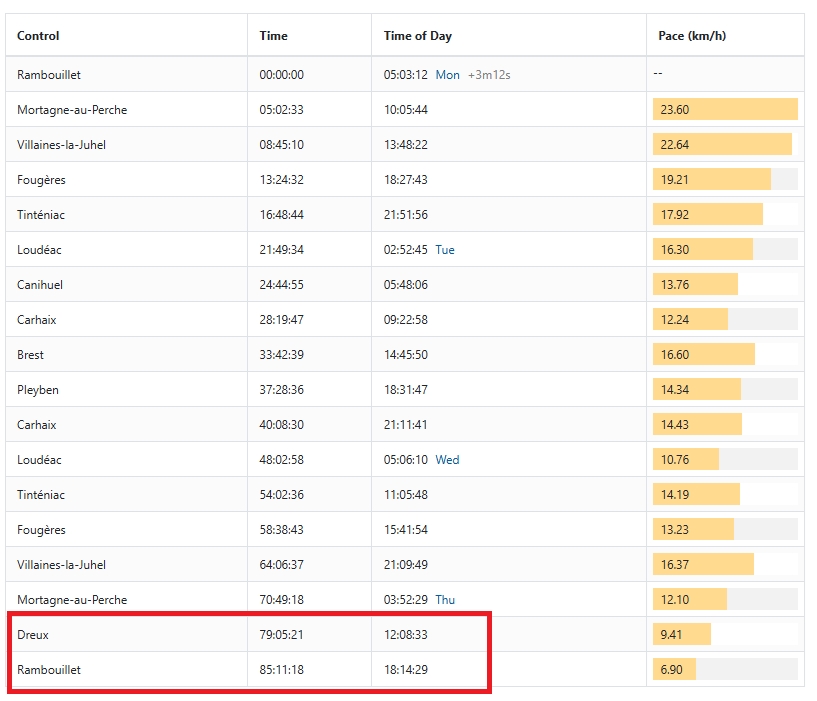Viewport: 817px width, 701px height.
Task: Click the final Rambouillet time 85:11:18
Action: click(281, 670)
